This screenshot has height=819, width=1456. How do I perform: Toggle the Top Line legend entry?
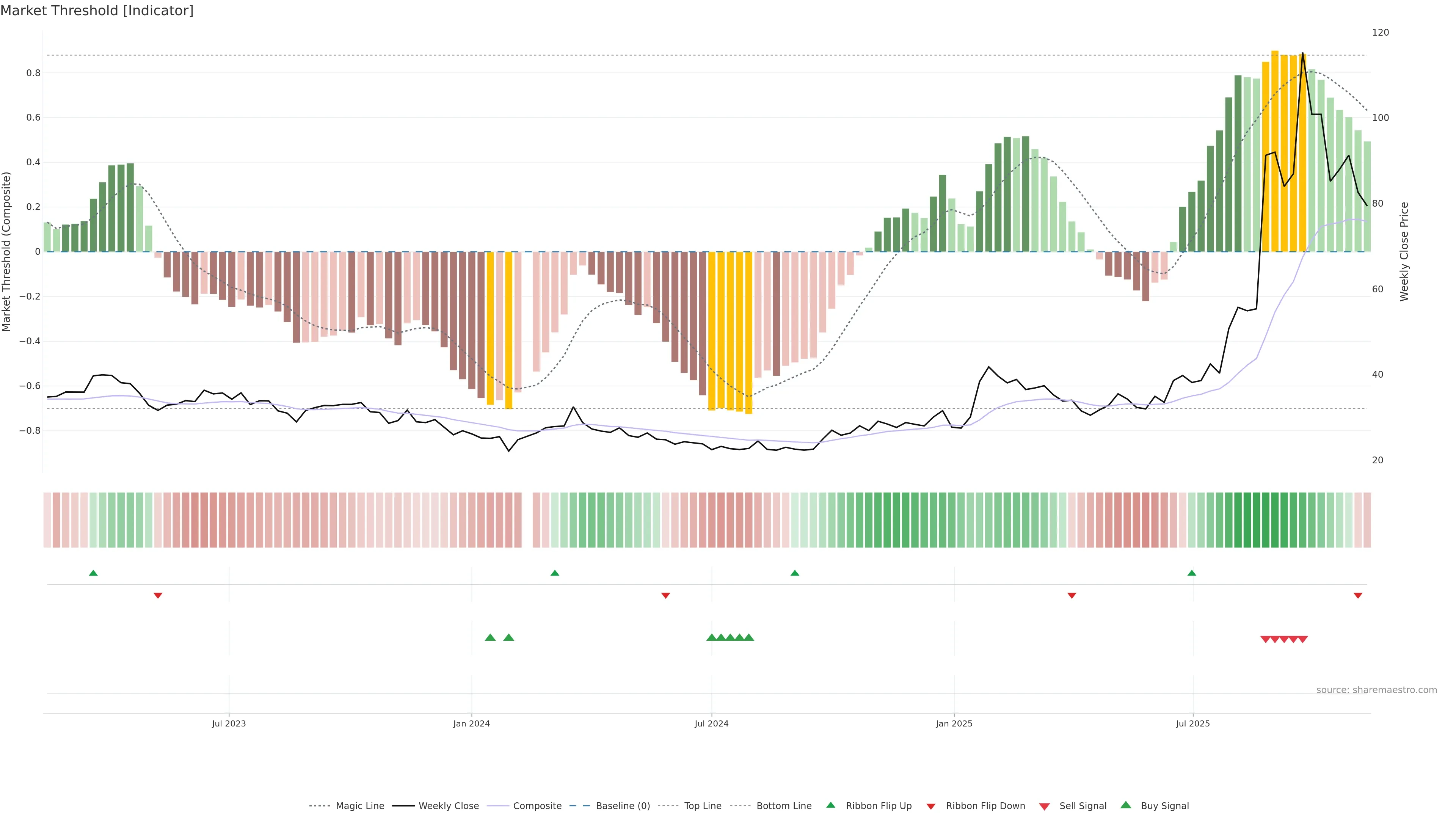click(x=703, y=806)
